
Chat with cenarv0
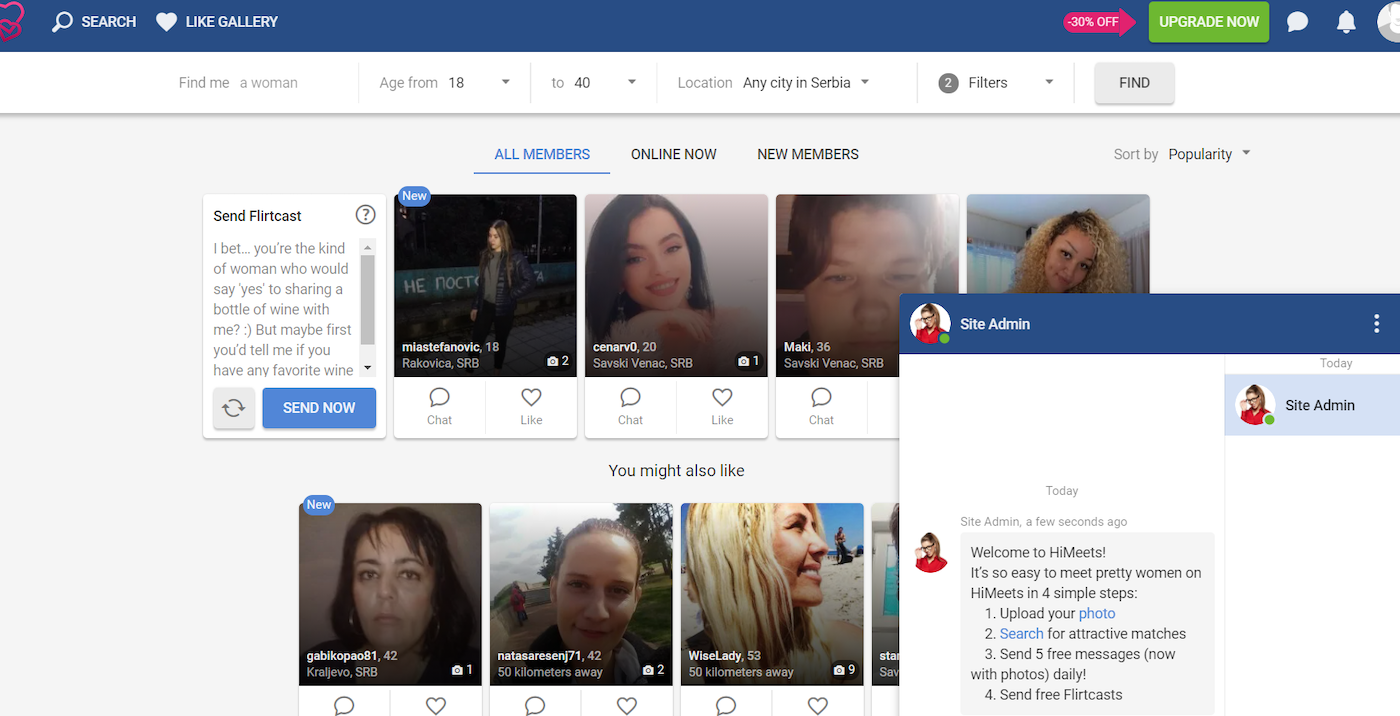630,407
